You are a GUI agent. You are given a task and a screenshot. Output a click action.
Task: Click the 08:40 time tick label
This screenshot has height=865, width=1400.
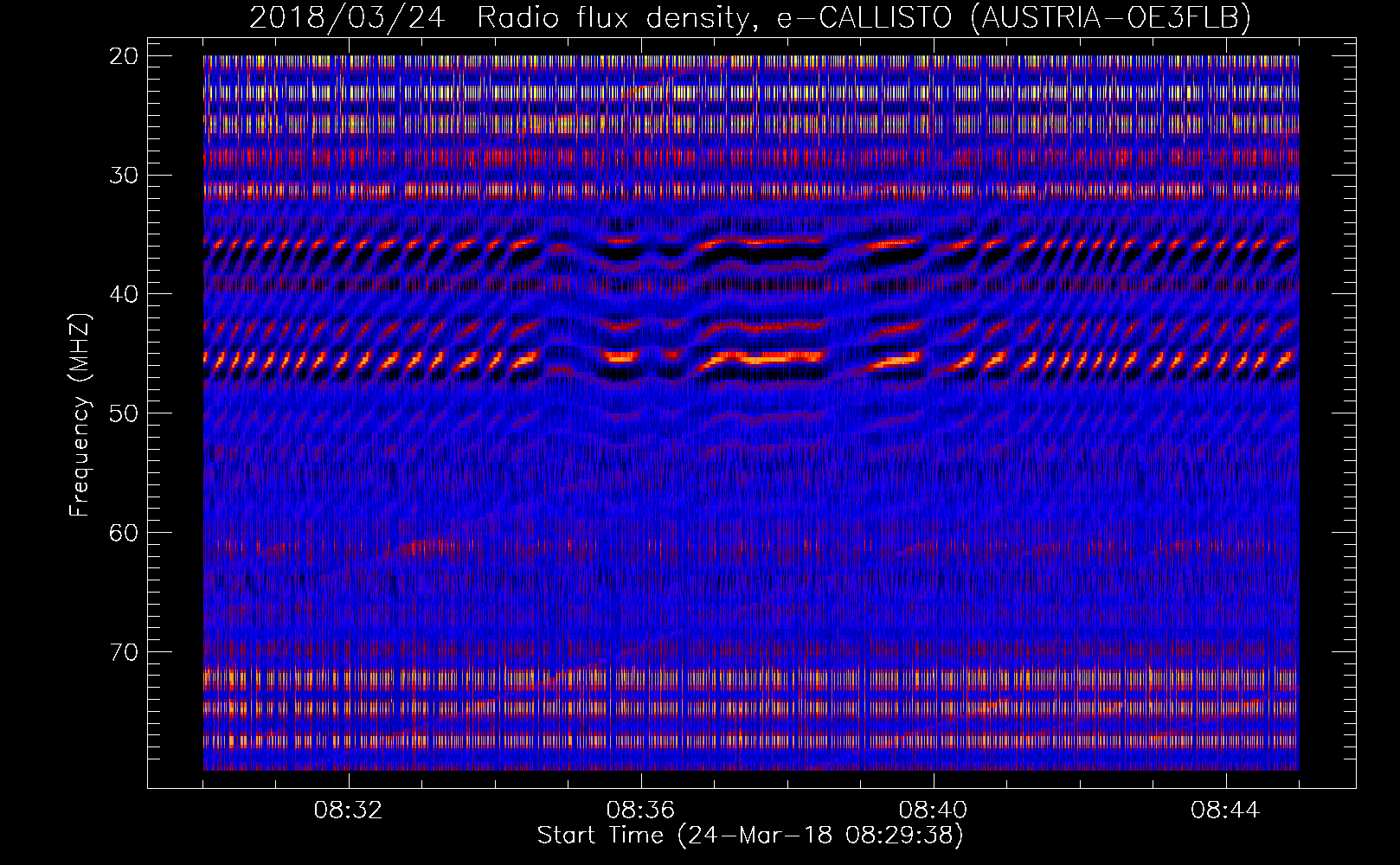point(934,811)
